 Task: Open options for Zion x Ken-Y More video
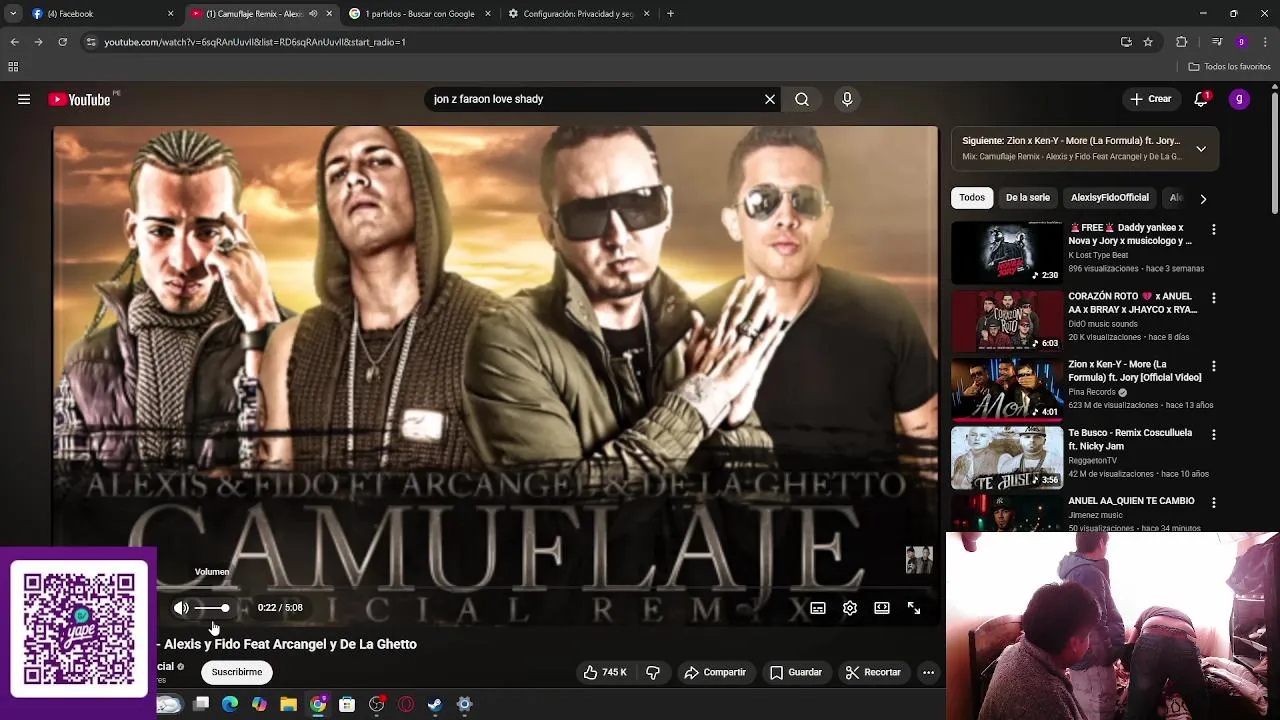click(x=1214, y=366)
